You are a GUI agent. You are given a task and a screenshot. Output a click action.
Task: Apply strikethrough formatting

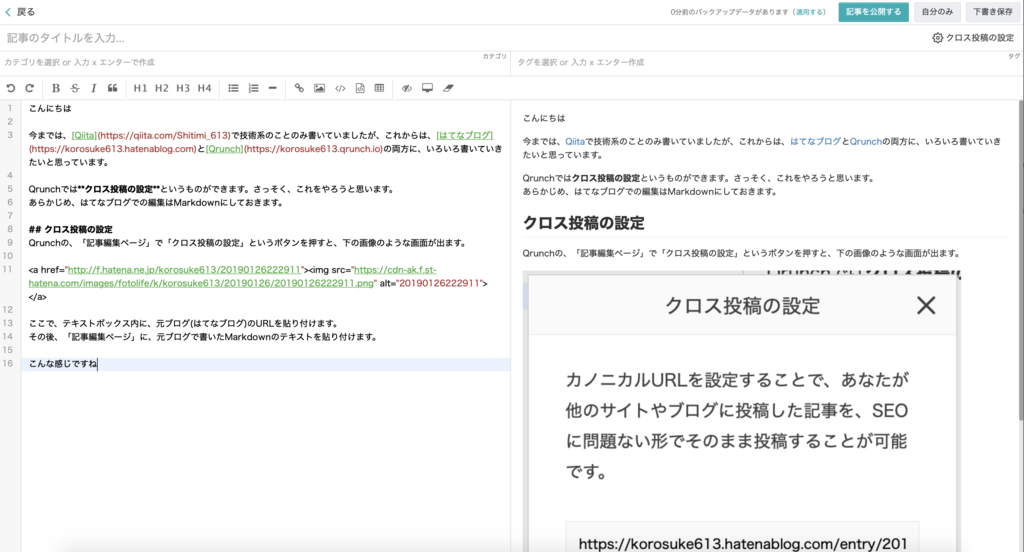tap(74, 88)
